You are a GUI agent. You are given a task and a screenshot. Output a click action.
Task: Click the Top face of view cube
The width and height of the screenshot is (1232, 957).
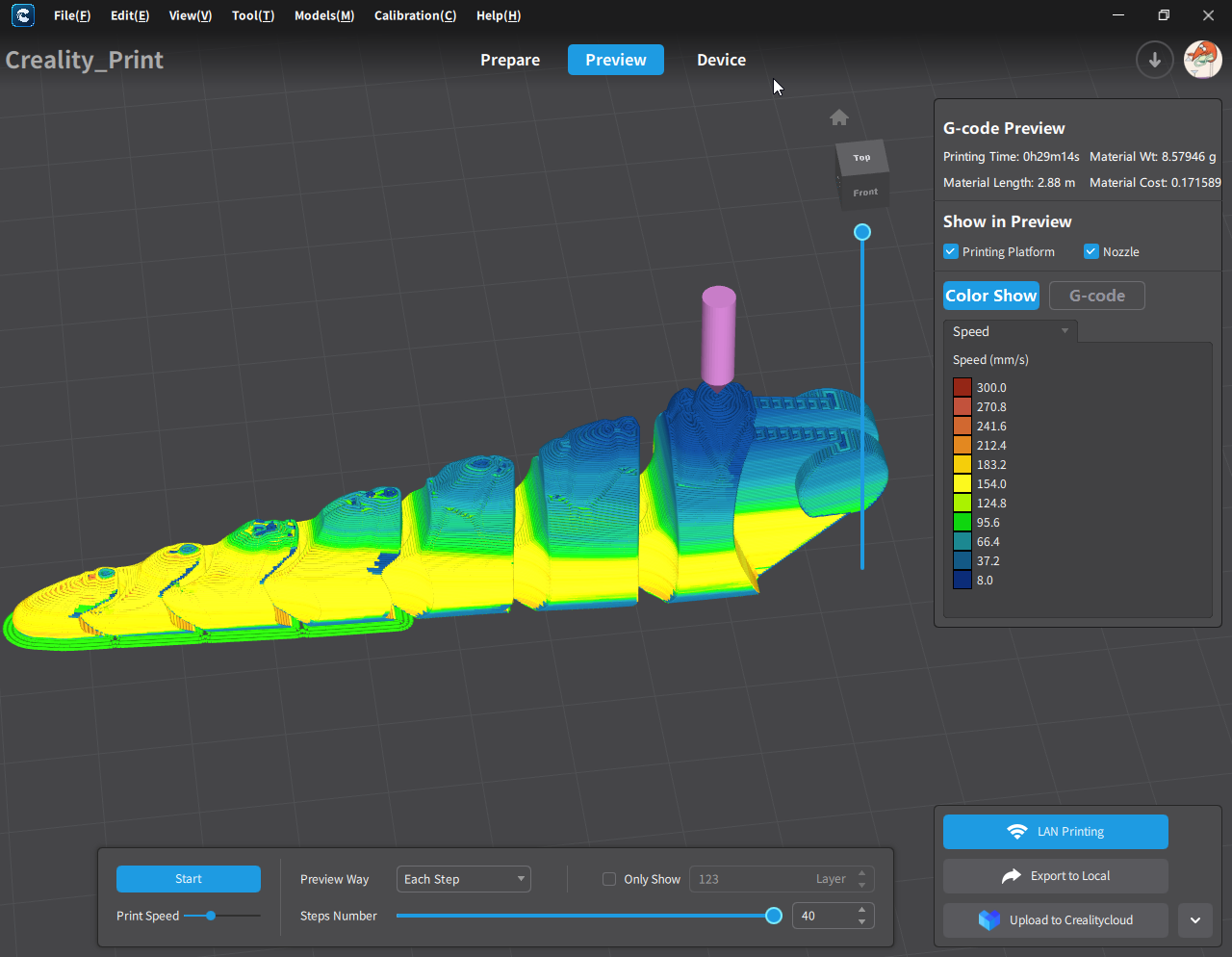point(861,158)
